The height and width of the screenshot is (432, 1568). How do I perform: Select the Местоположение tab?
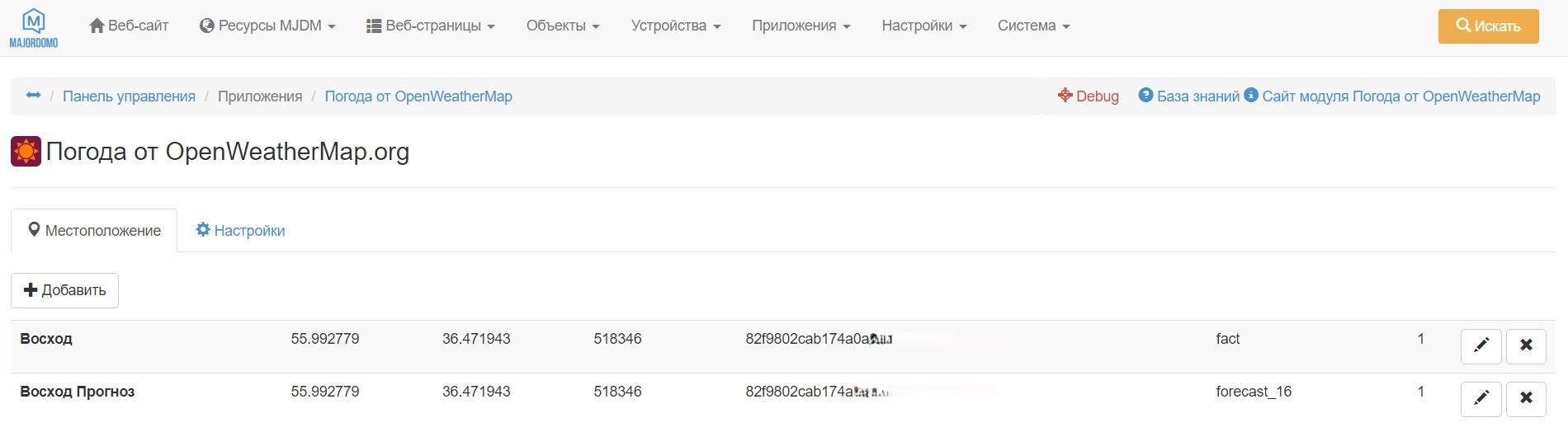point(94,231)
